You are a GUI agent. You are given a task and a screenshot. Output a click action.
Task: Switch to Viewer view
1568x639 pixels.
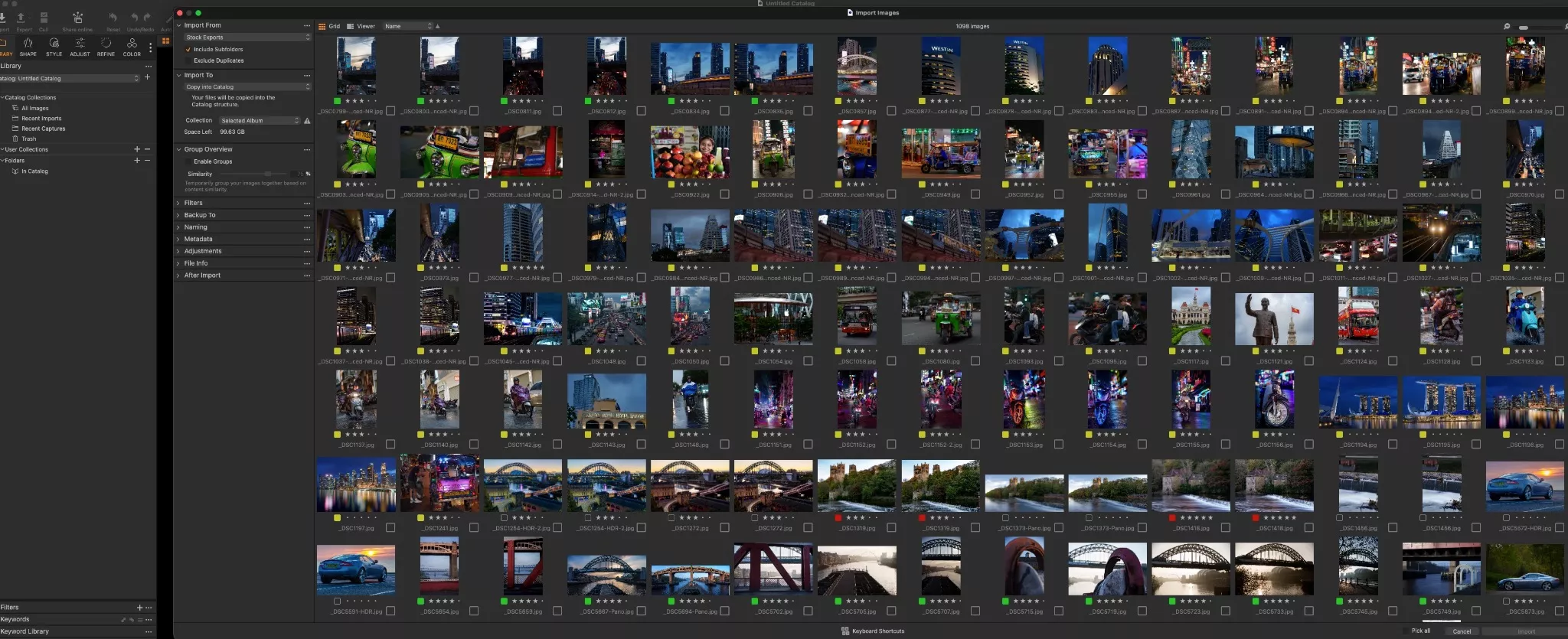361,26
